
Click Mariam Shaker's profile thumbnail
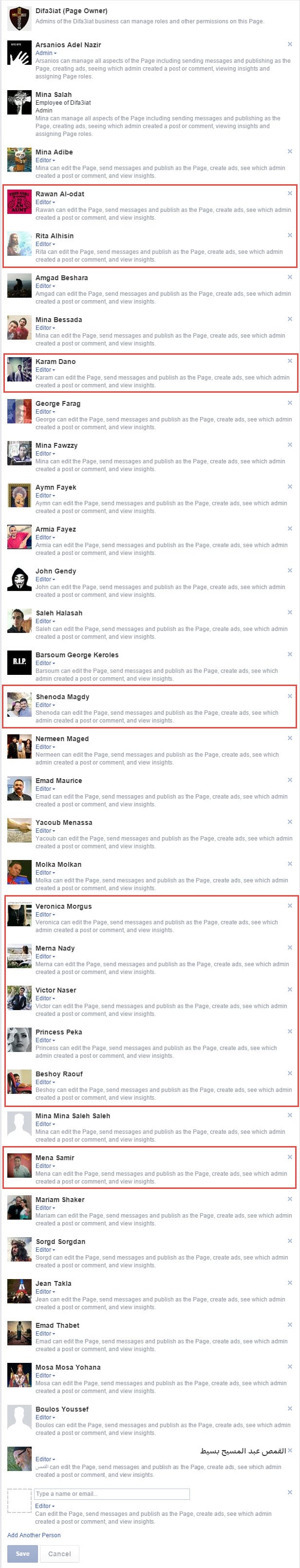tap(19, 1207)
